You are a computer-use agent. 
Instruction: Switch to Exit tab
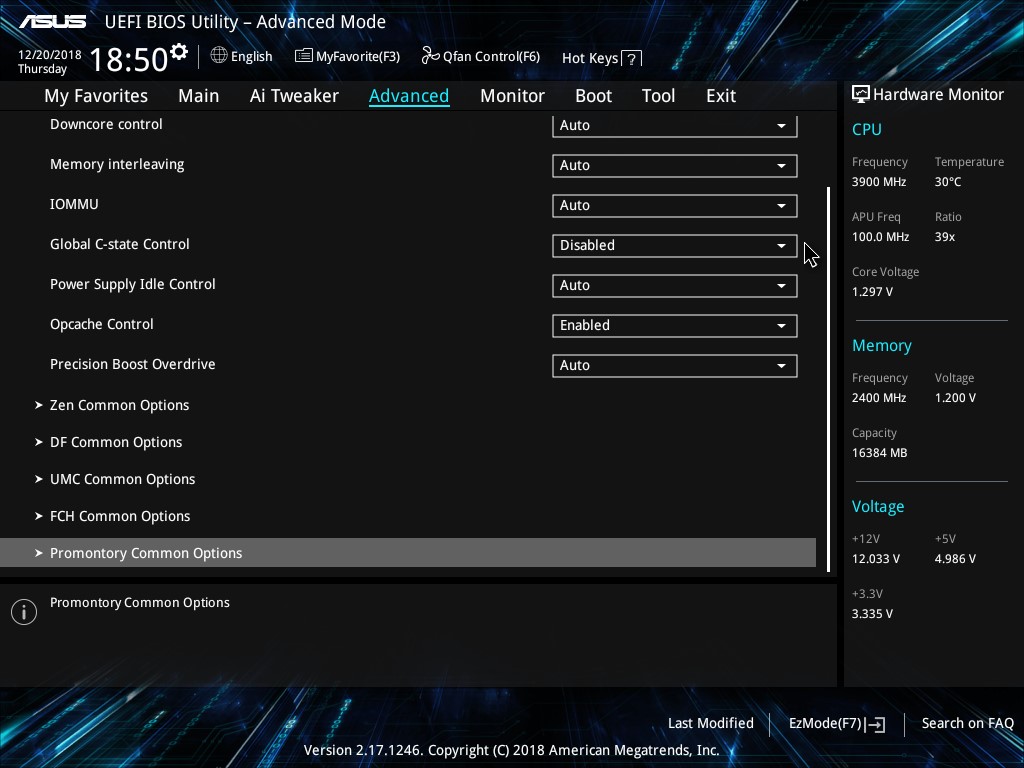(x=721, y=96)
